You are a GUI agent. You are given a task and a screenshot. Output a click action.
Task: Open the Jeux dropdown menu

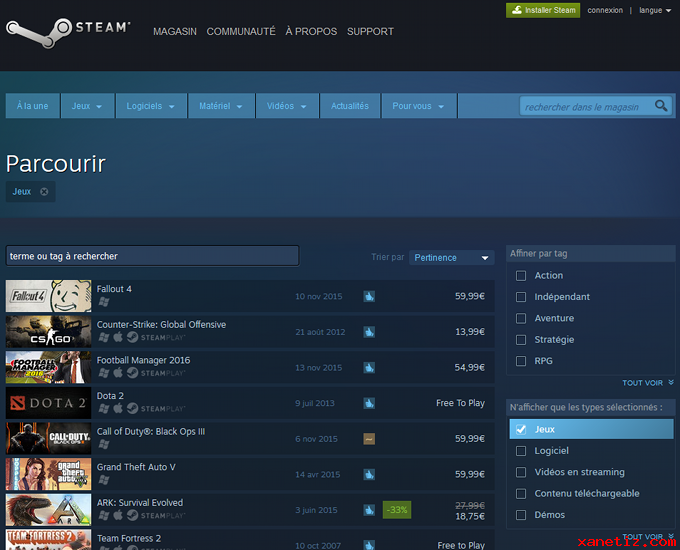(87, 106)
